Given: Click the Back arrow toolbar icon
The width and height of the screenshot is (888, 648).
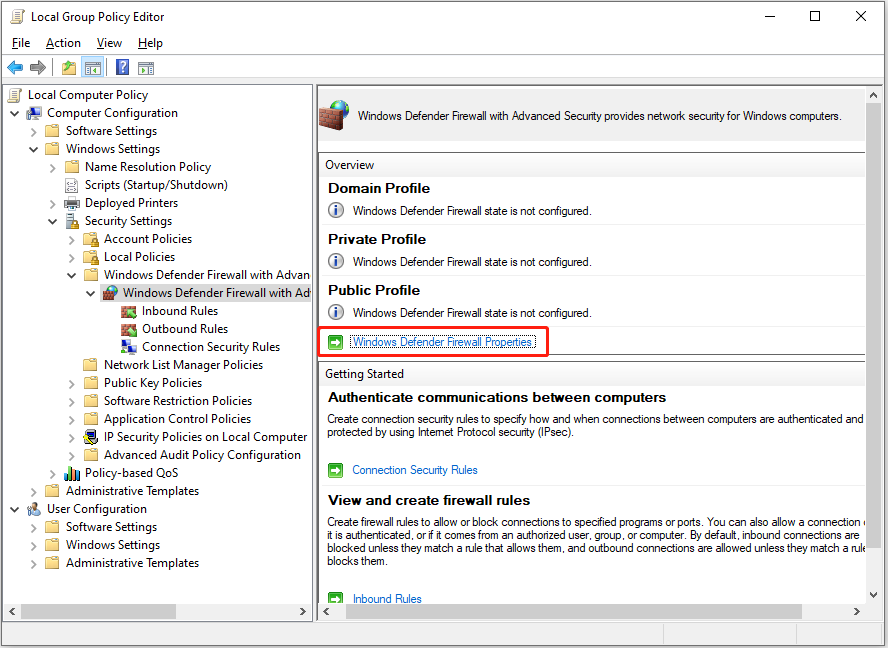Looking at the screenshot, I should [15, 68].
